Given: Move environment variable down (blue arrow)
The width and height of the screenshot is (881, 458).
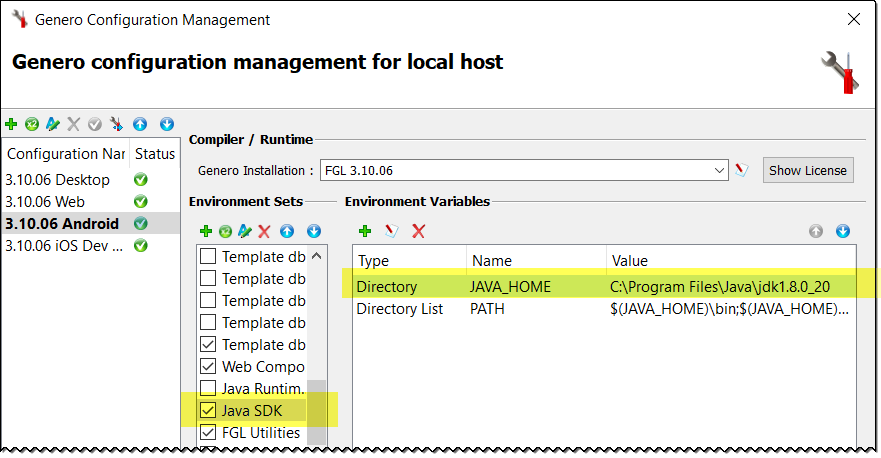Looking at the screenshot, I should click(x=843, y=231).
